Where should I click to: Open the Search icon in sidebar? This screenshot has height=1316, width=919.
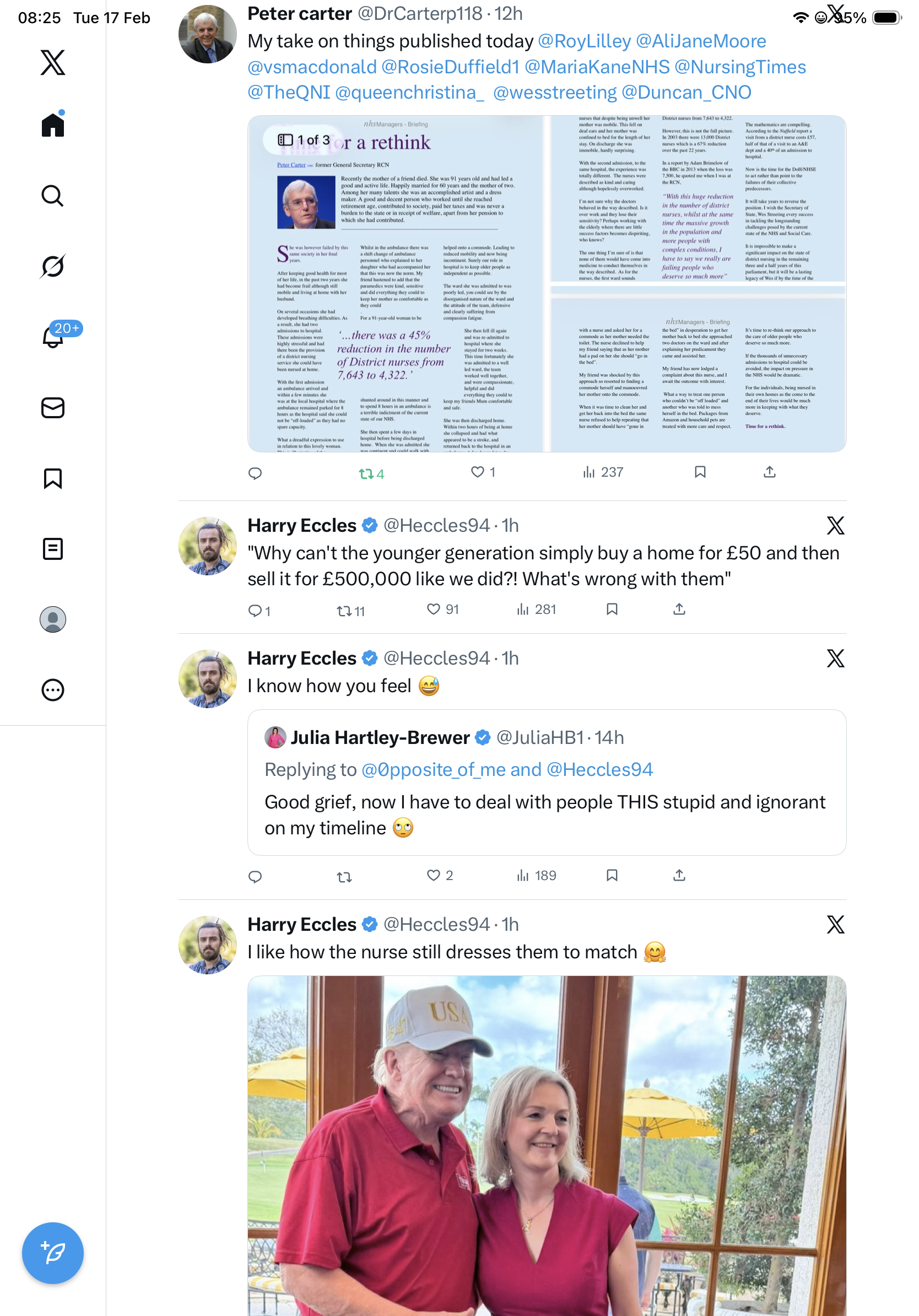53,196
